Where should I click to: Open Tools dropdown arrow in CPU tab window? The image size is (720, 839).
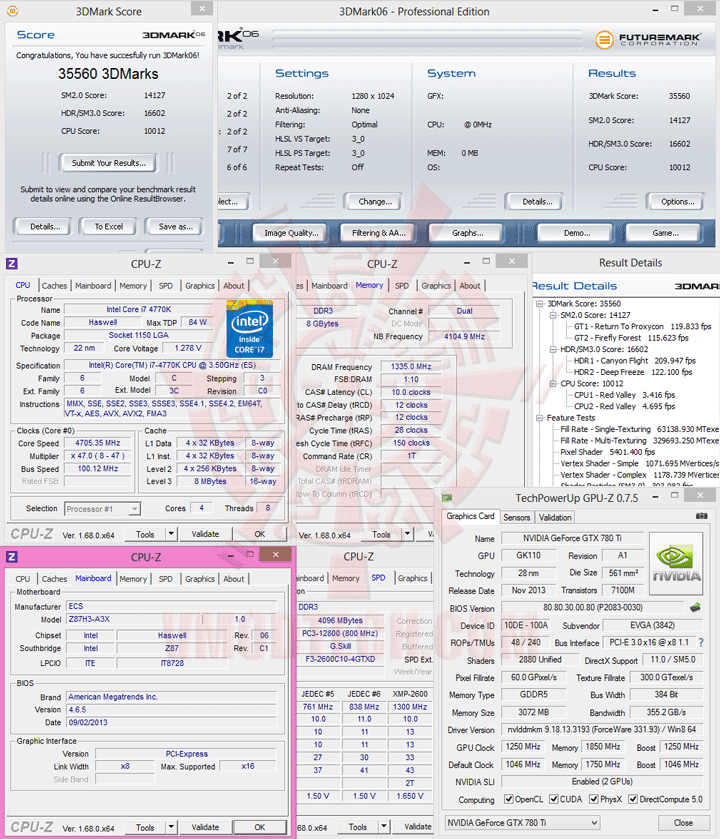pyautogui.click(x=171, y=533)
